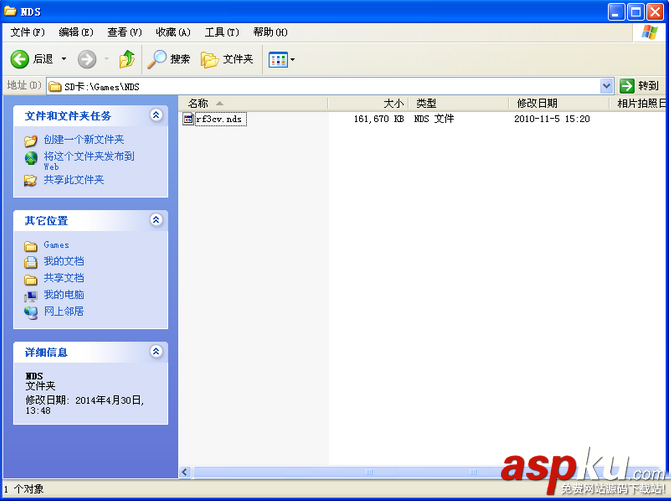Open 我的文档 link

(64, 261)
